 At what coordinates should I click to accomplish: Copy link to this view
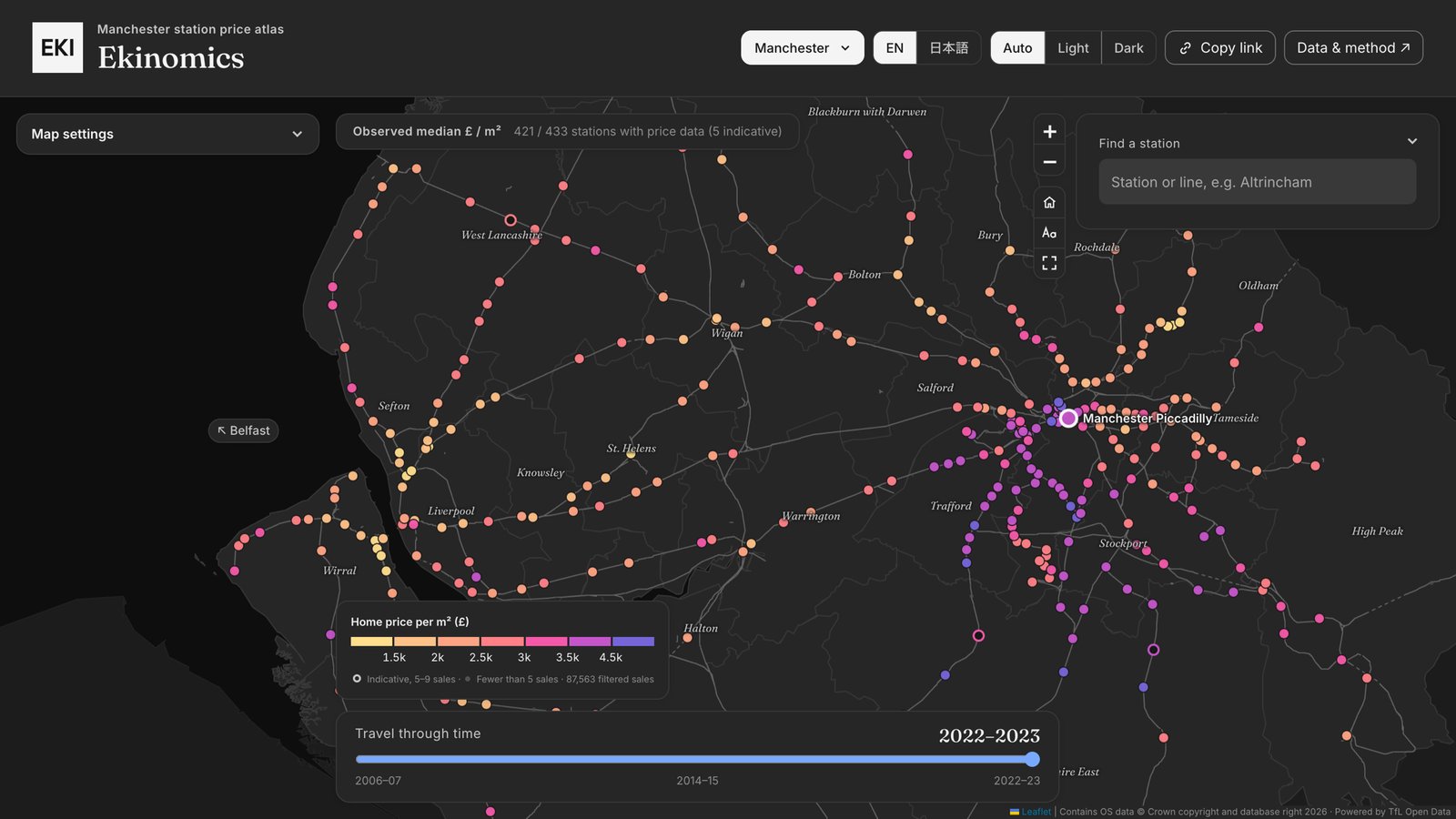tap(1220, 48)
